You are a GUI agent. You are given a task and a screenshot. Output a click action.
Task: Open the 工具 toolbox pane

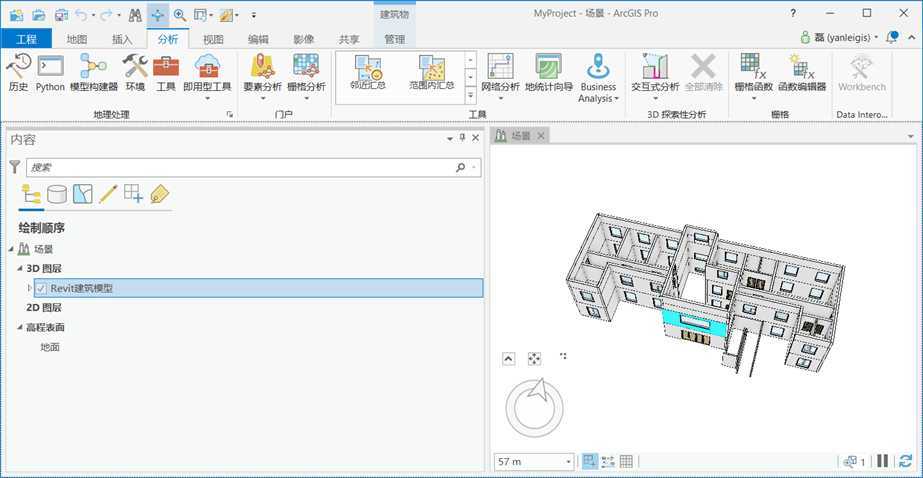(x=166, y=72)
